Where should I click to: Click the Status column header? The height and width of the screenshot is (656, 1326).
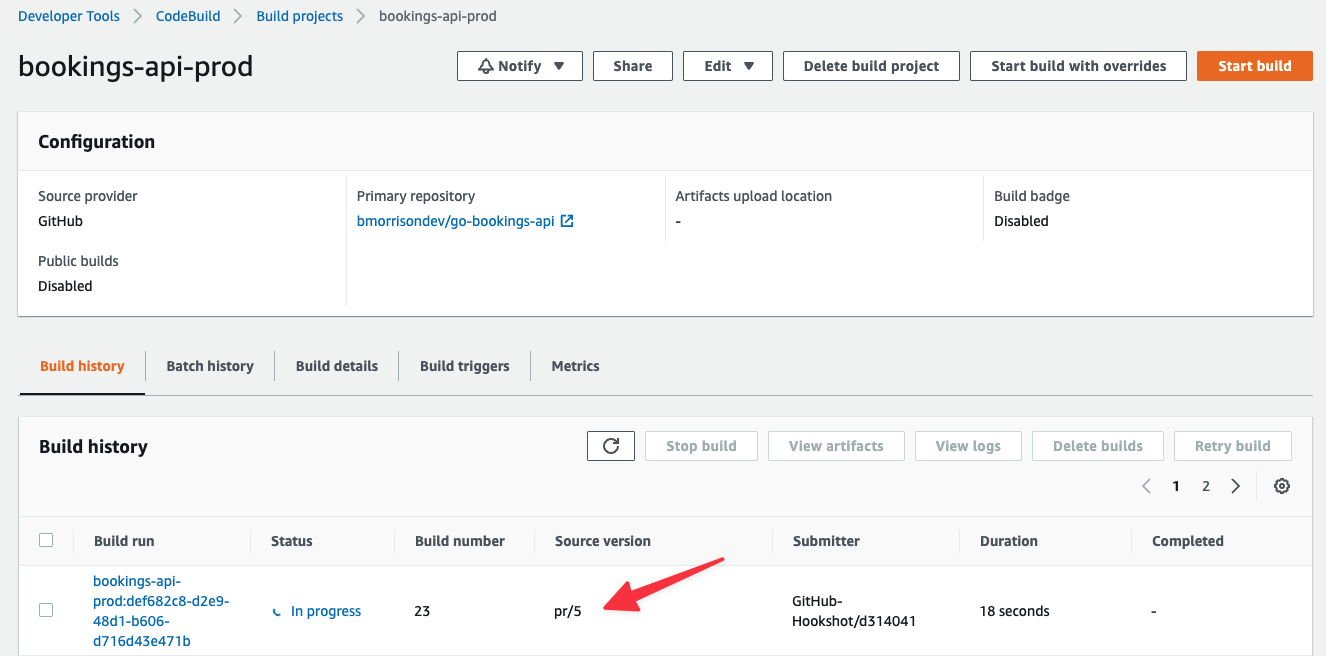point(292,541)
